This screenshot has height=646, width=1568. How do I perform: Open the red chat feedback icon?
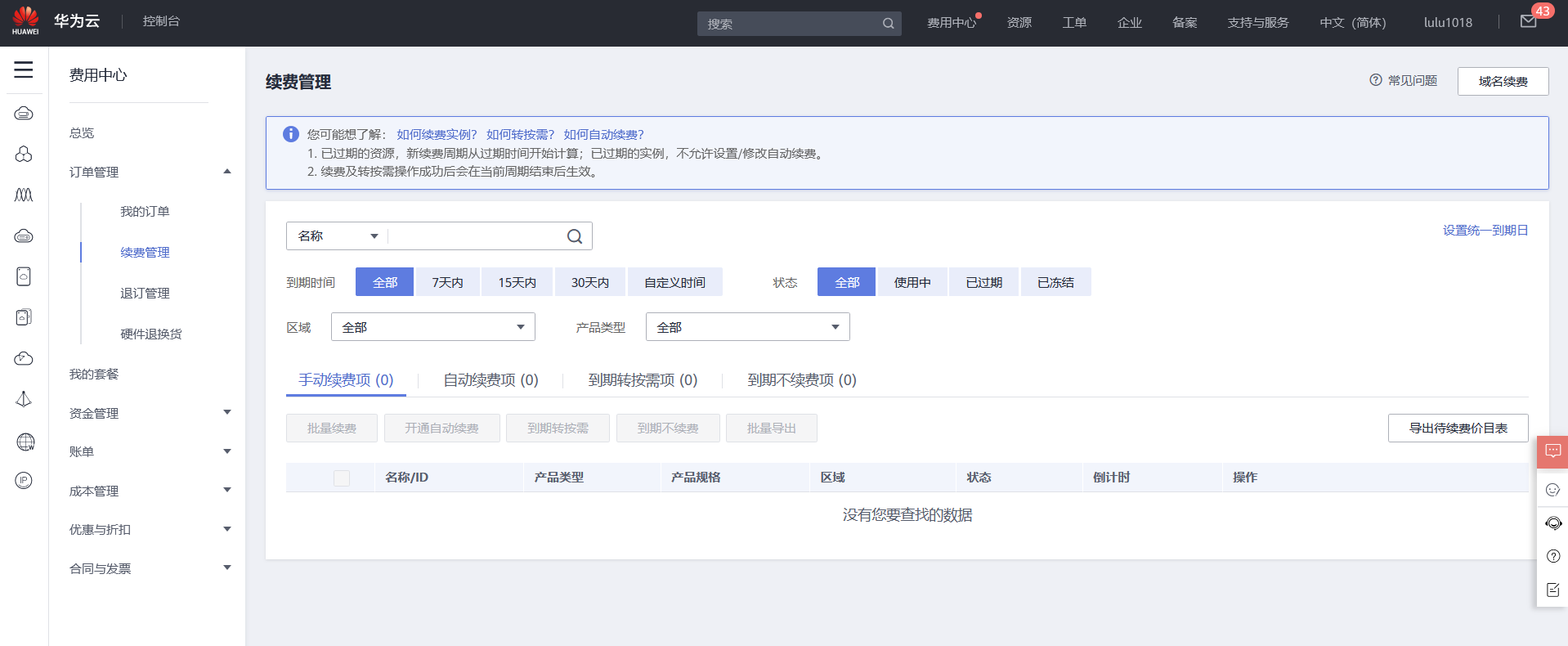1552,451
